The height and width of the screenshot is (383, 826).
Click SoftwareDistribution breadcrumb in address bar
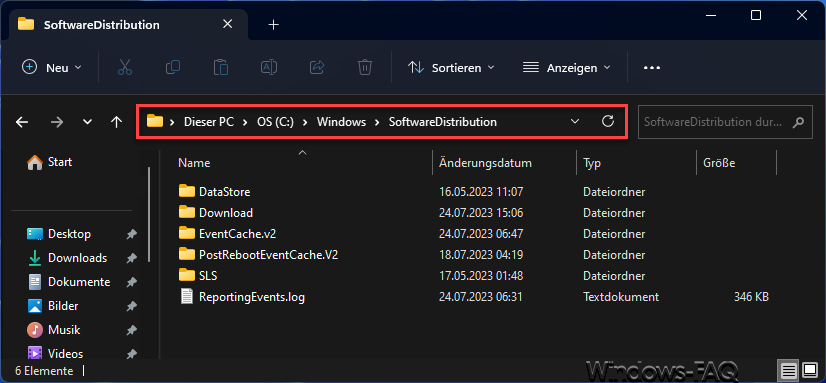pos(442,122)
